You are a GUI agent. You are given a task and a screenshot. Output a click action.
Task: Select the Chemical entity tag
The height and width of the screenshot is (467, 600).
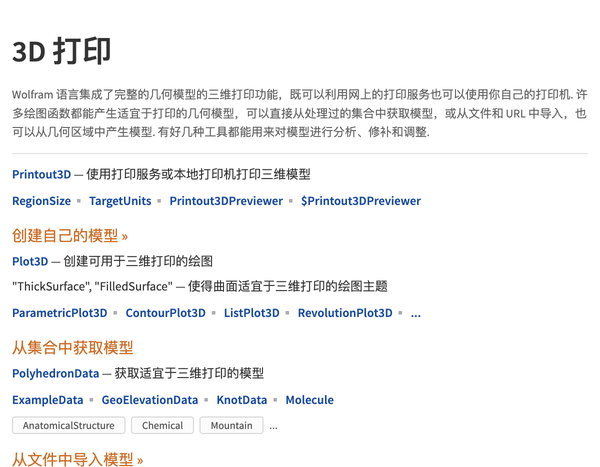point(162,425)
